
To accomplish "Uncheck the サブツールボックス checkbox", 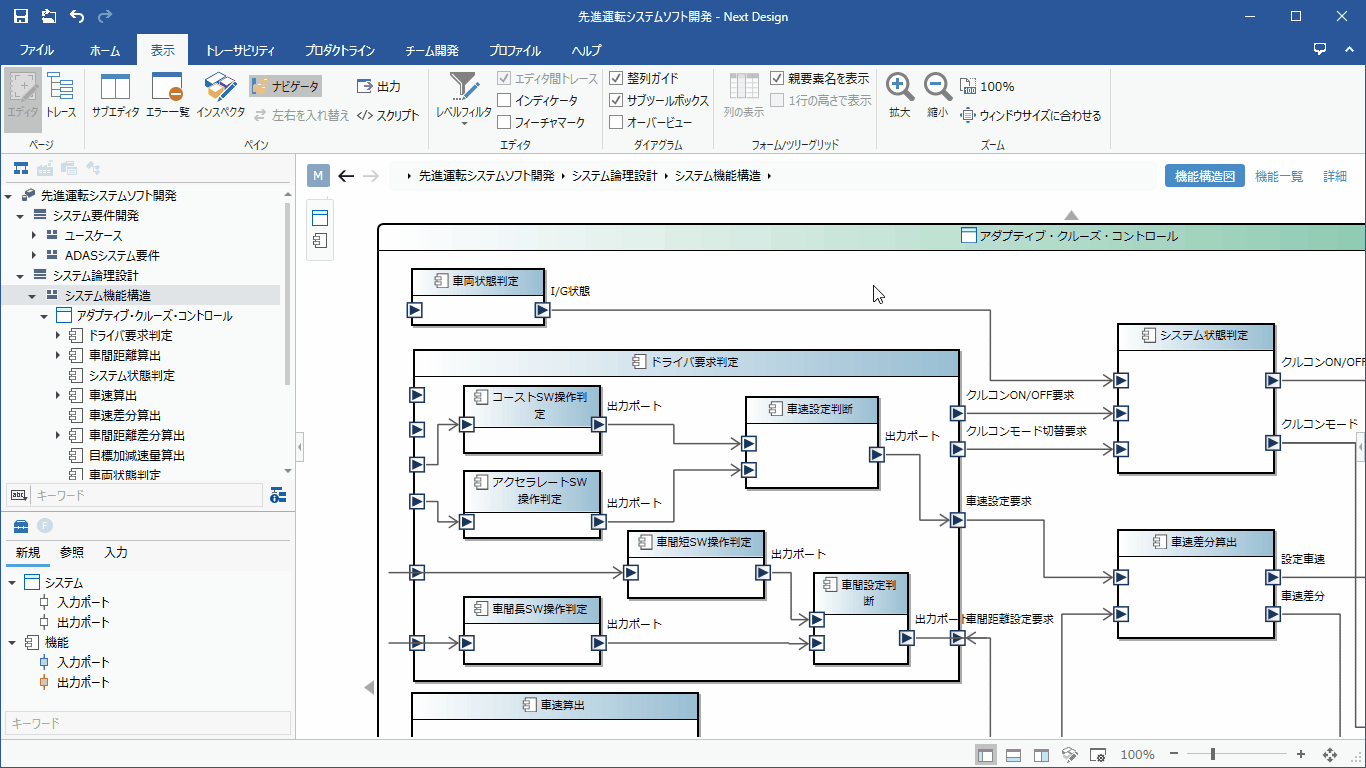I will 616,100.
